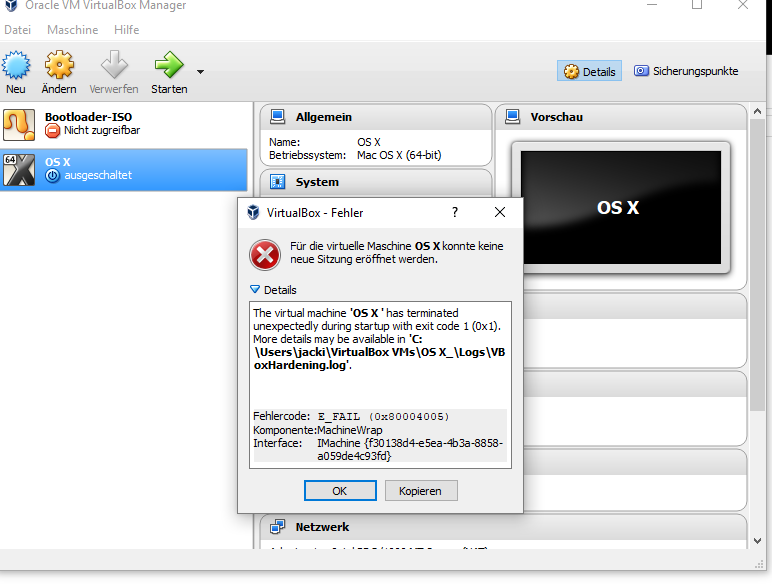Screen dimensions: 772x584
Task: Click the IMachine interface GUID text
Action: pyautogui.click(x=410, y=449)
